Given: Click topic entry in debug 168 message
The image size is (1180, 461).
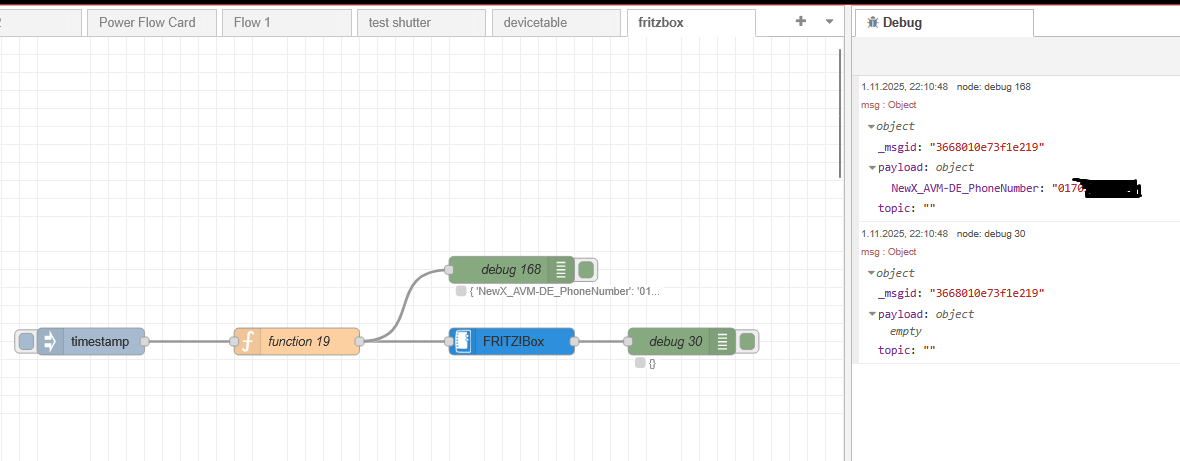Looking at the screenshot, I should click(x=906, y=208).
